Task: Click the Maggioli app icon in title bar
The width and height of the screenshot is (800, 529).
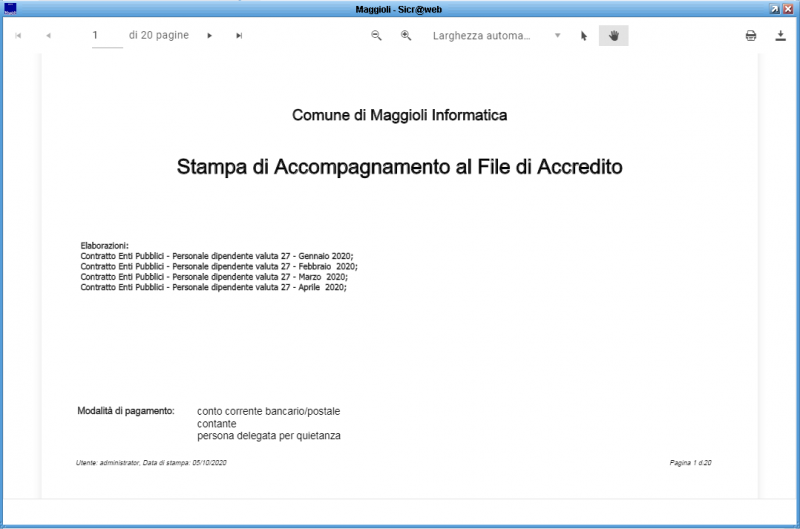Action: tap(10, 9)
